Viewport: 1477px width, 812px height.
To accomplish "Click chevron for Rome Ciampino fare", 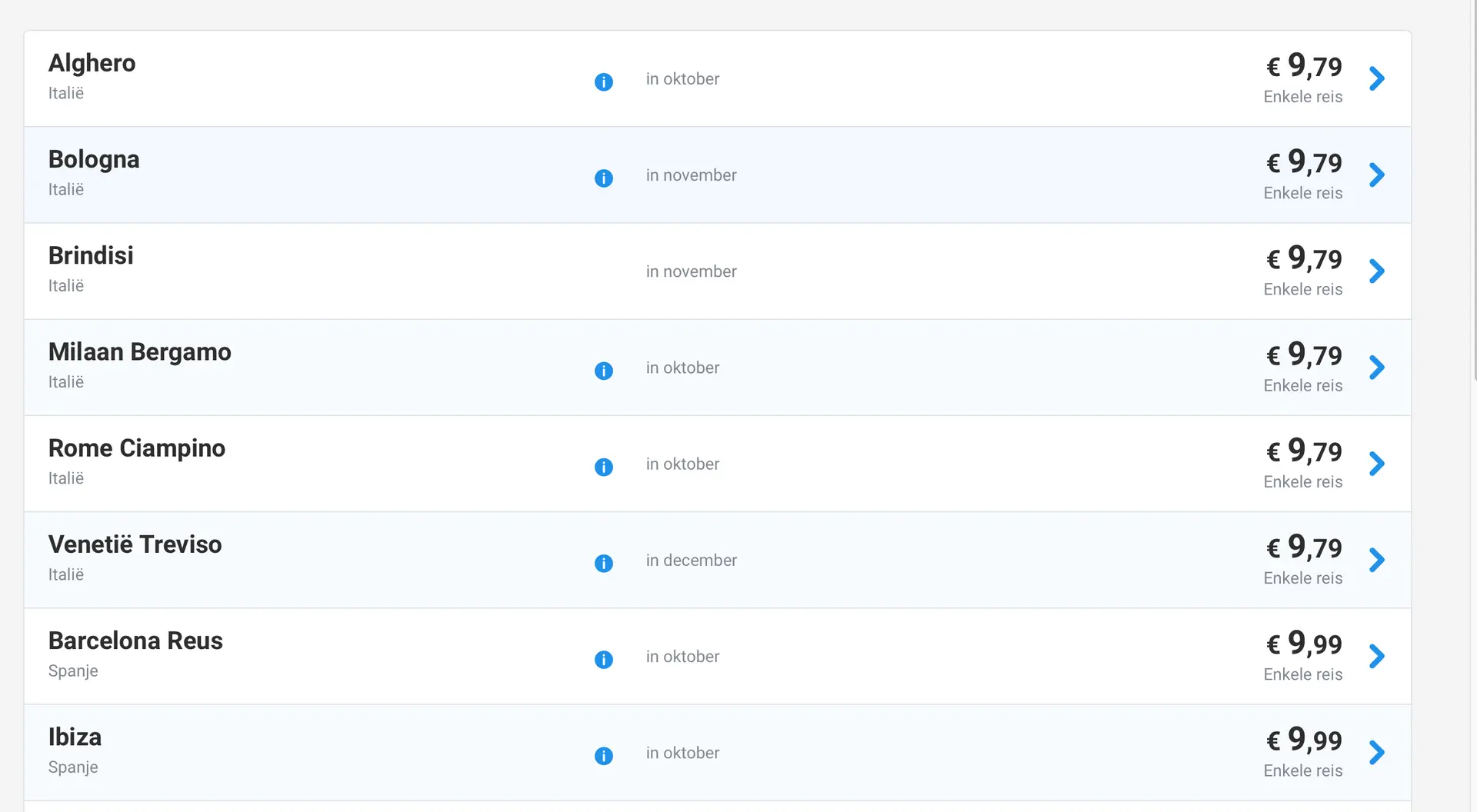I will pos(1377,464).
